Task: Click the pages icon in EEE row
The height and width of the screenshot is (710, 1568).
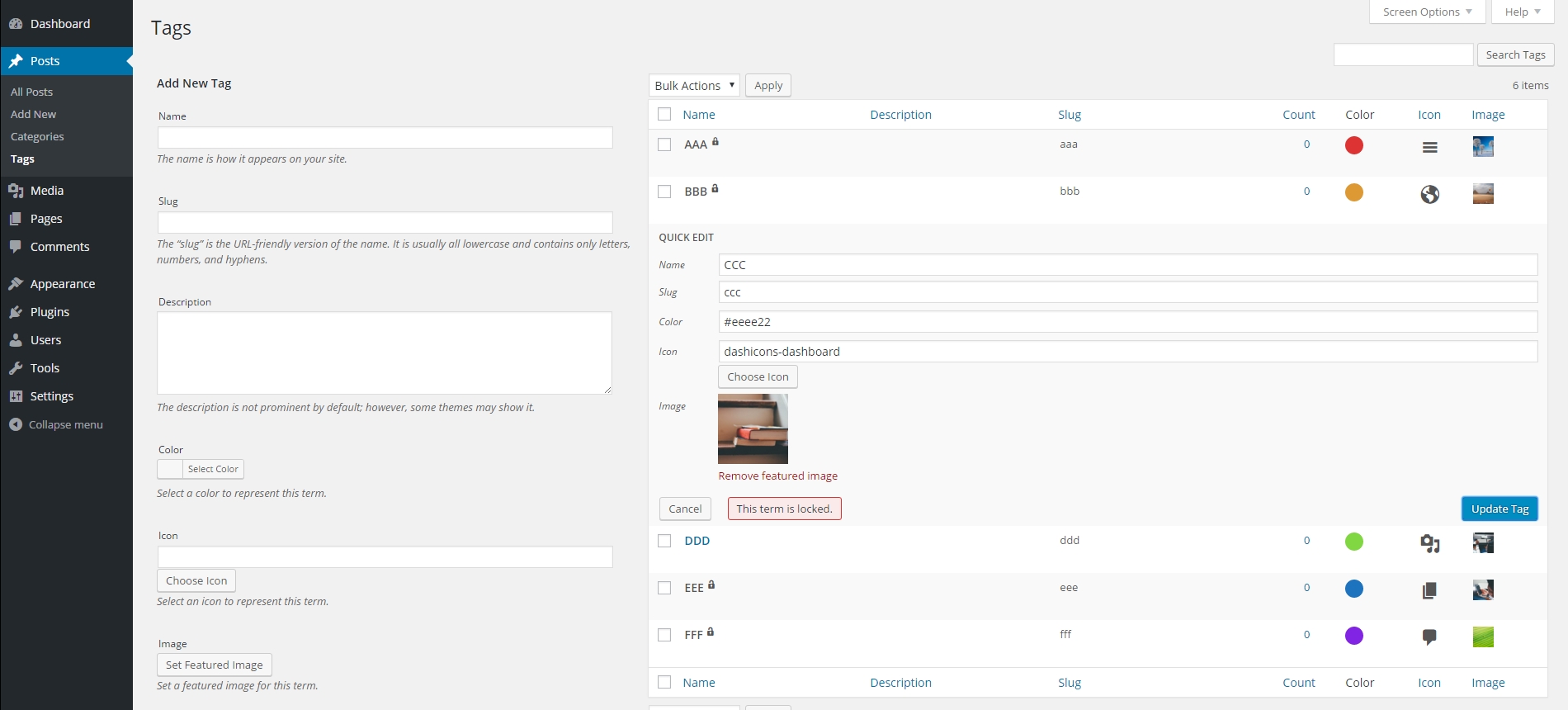Action: click(1430, 590)
